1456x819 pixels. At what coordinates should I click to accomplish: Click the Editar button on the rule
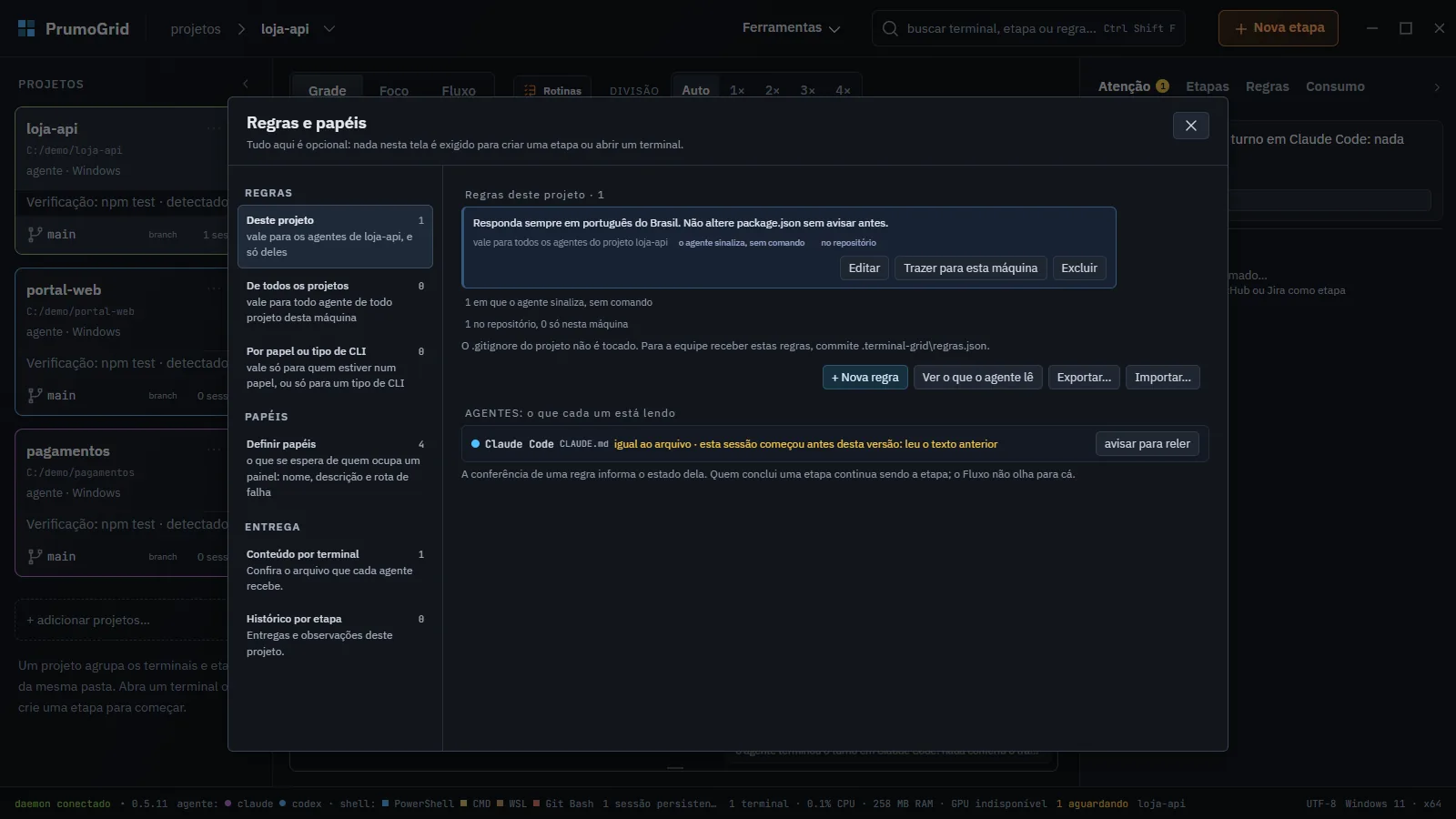pyautogui.click(x=864, y=268)
